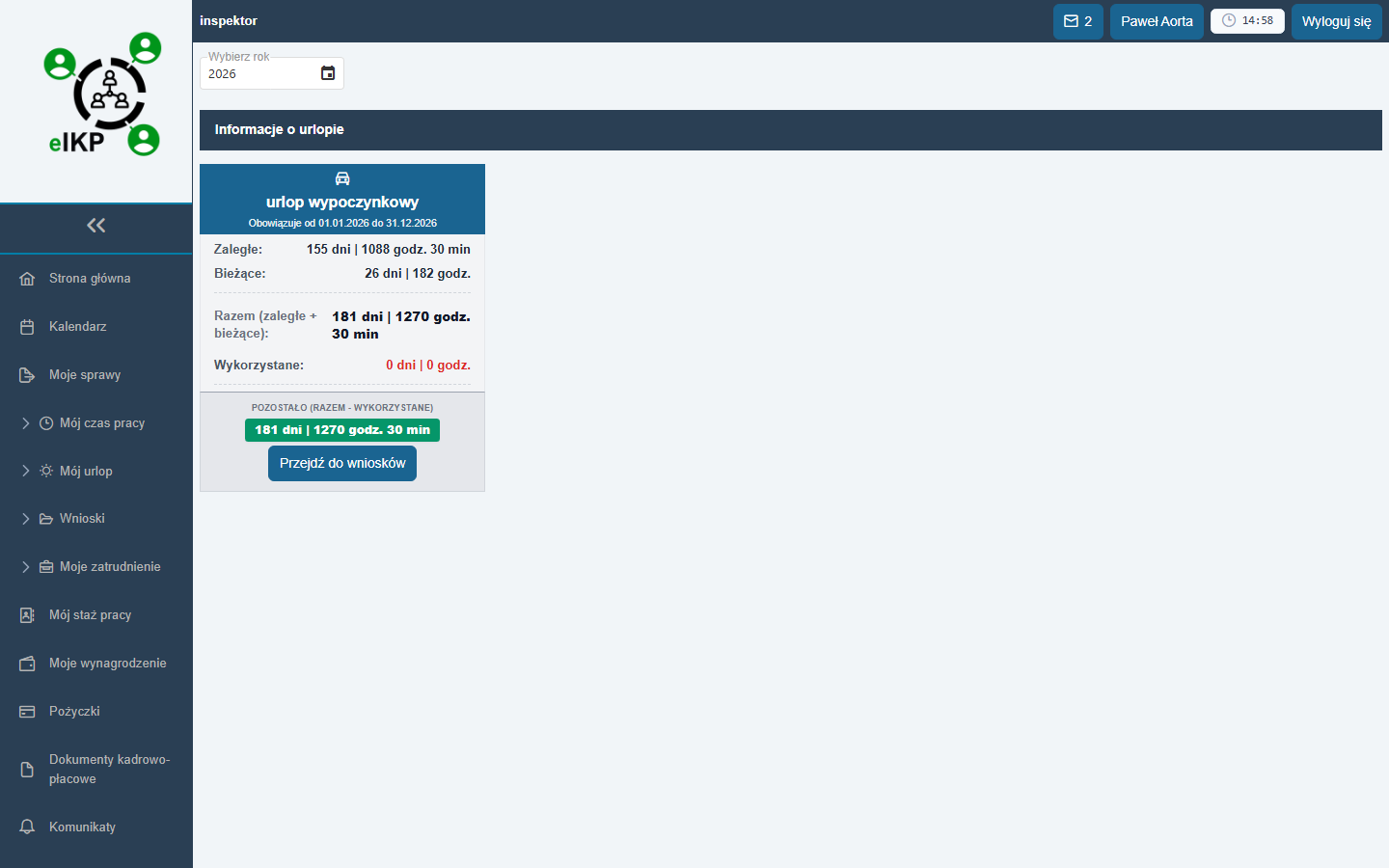Expand the Wnioski submenu chevron
Viewport: 1389px width, 868px height.
click(x=26, y=519)
